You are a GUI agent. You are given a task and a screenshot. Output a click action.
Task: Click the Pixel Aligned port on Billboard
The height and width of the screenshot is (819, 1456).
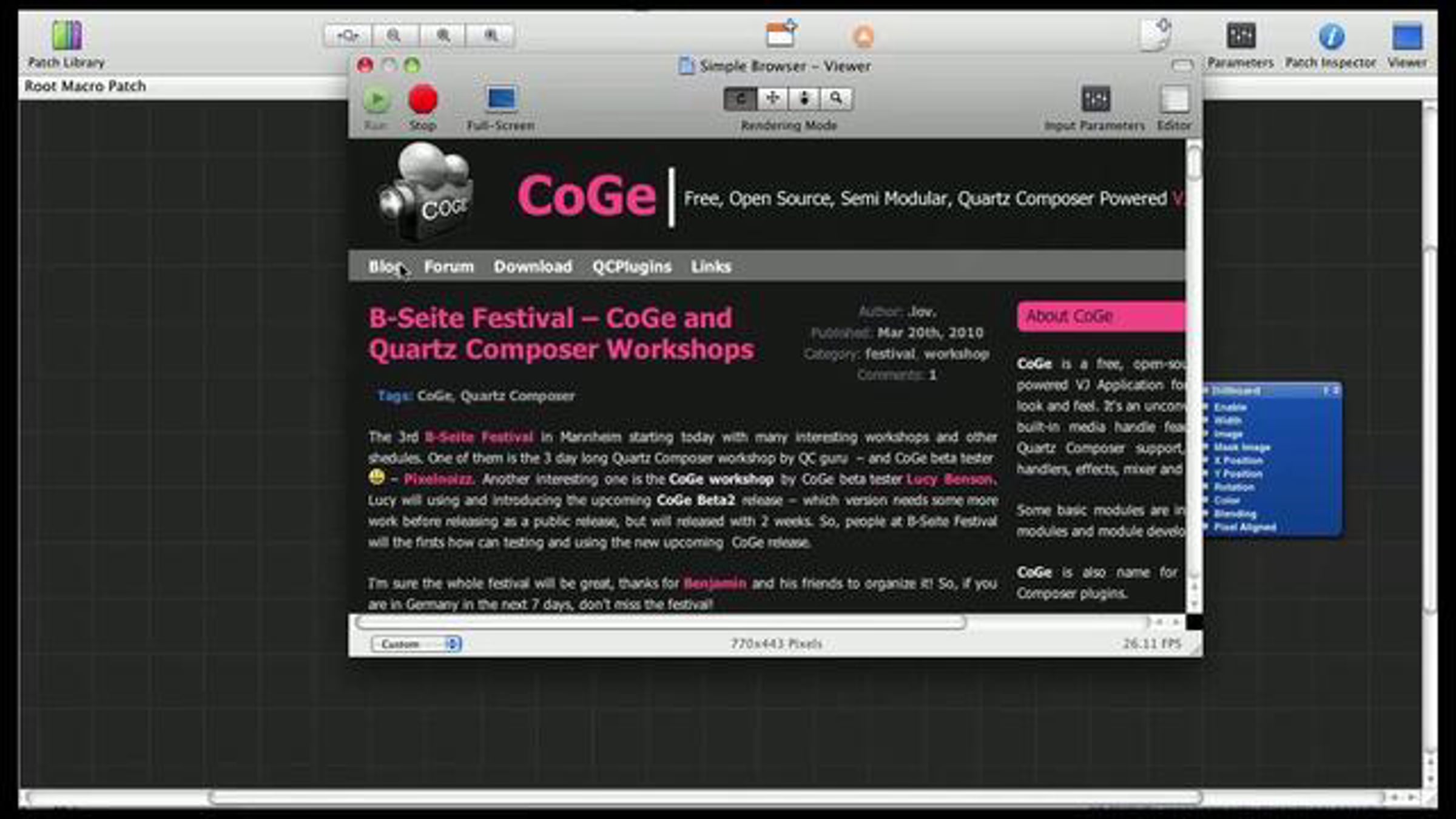coord(1244,527)
